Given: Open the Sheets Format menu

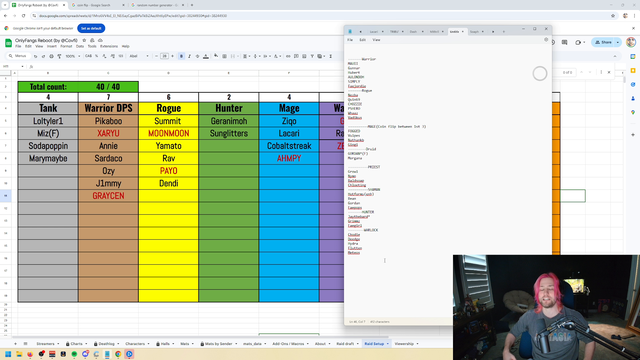Looking at the screenshot, I should pos(66,47).
